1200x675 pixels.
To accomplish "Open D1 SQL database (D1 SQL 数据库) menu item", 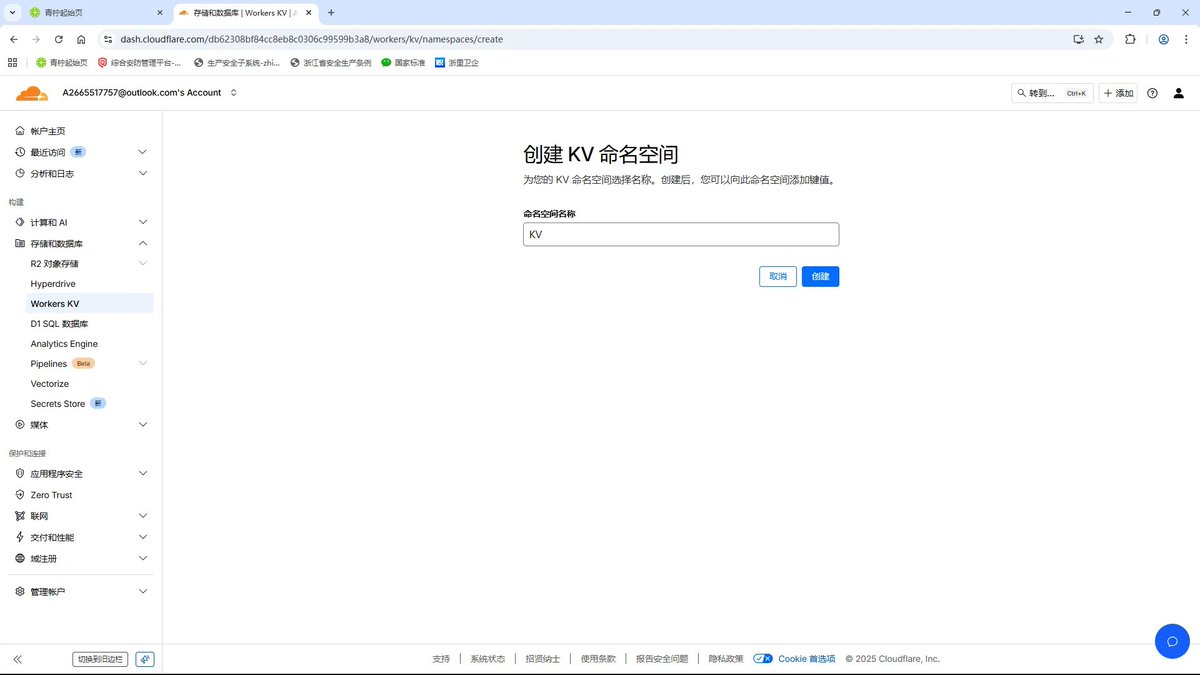I will click(x=59, y=324).
